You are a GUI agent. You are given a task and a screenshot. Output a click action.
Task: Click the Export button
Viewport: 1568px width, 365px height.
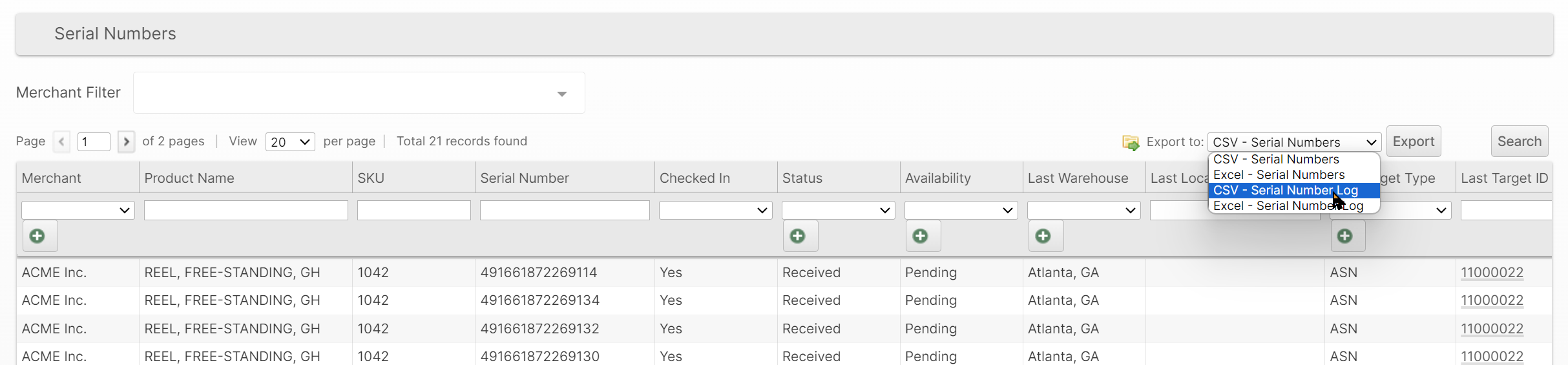click(x=1413, y=141)
